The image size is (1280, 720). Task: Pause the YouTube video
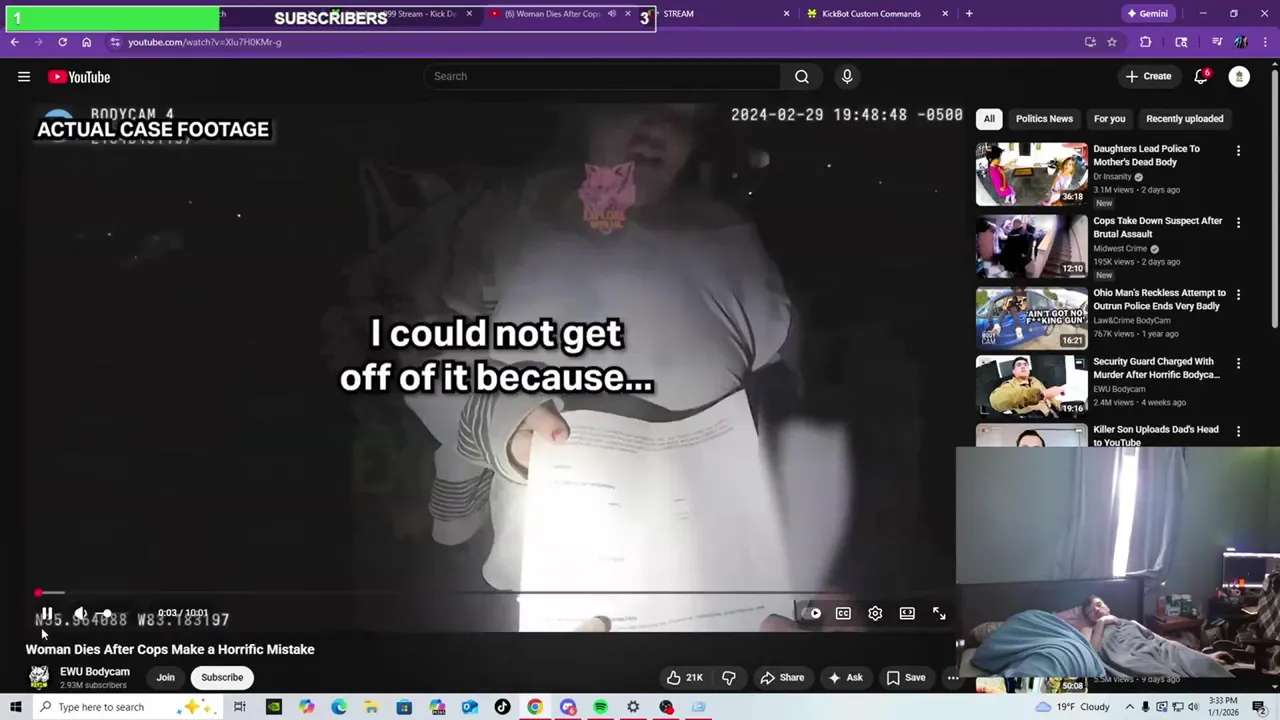click(46, 614)
